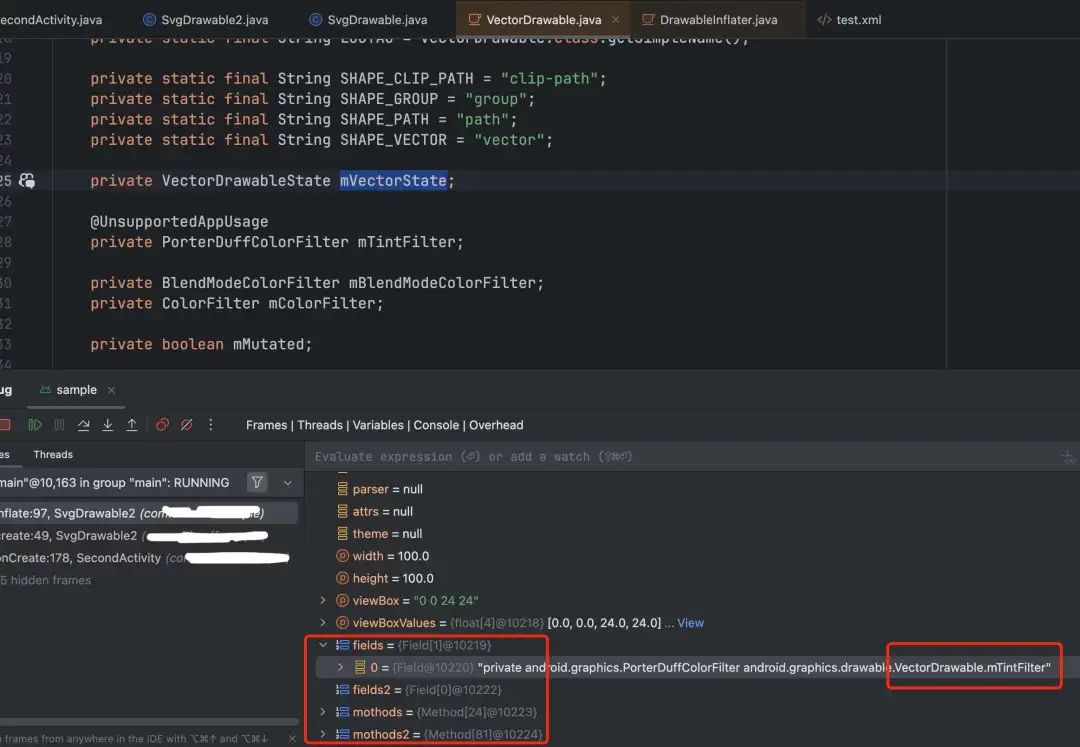Dismiss the frames hint at bottom
Image resolution: width=1080 pixels, height=747 pixels.
click(292, 739)
